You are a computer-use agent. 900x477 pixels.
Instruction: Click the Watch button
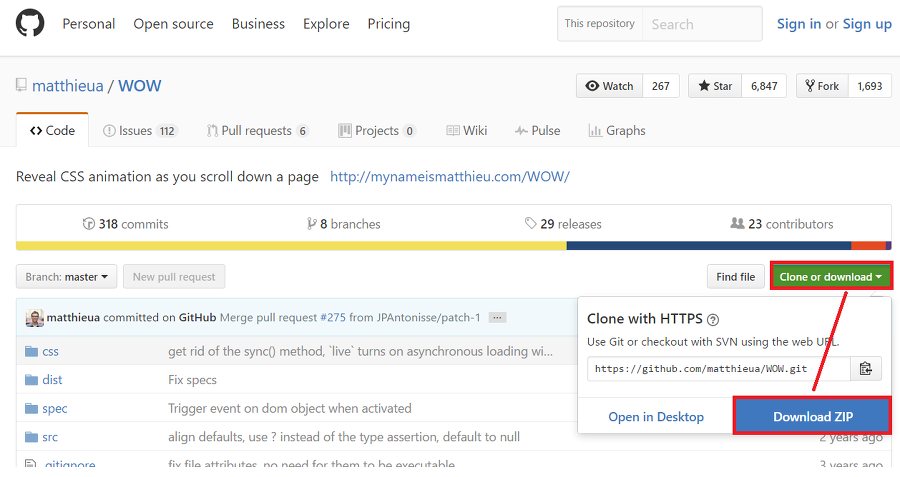tap(610, 86)
